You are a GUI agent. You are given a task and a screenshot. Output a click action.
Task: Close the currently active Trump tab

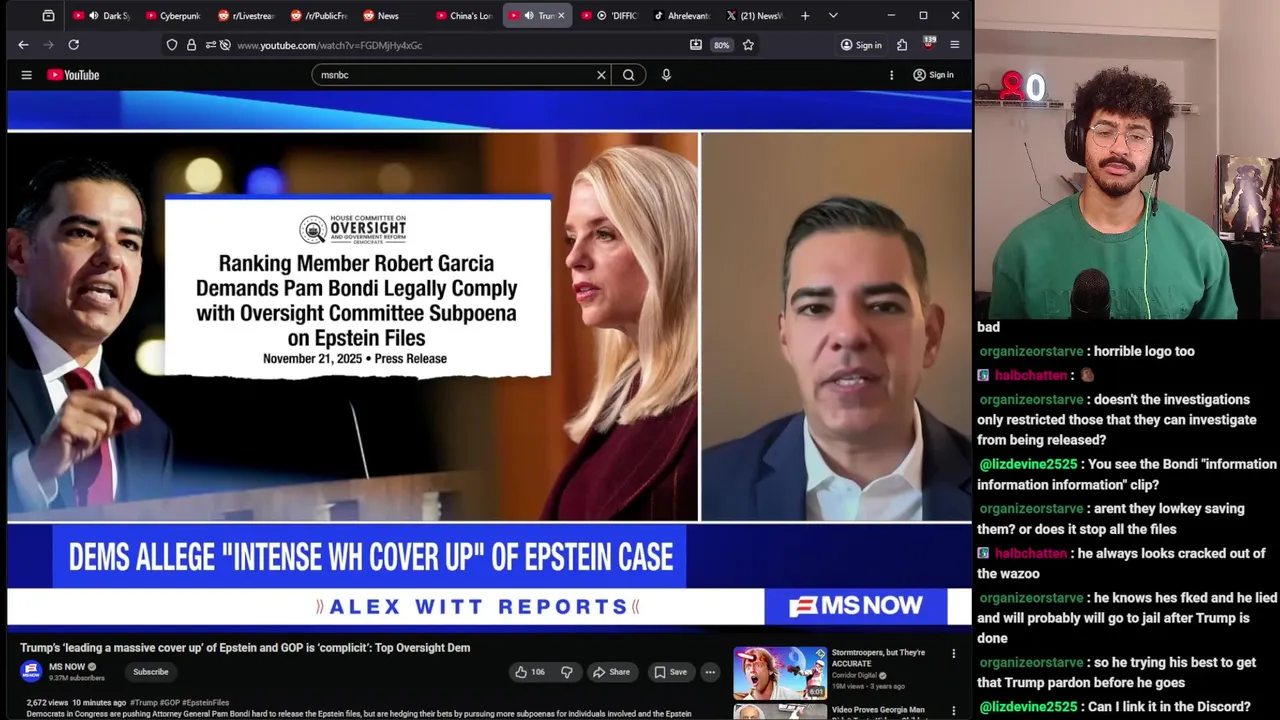561,16
